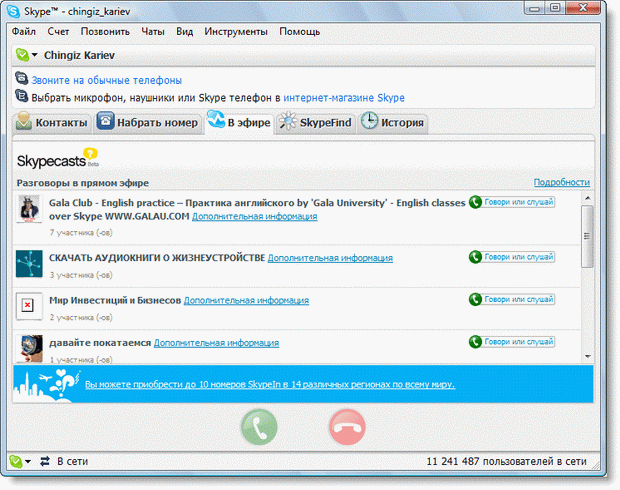Open the Счет menu

click(x=58, y=32)
